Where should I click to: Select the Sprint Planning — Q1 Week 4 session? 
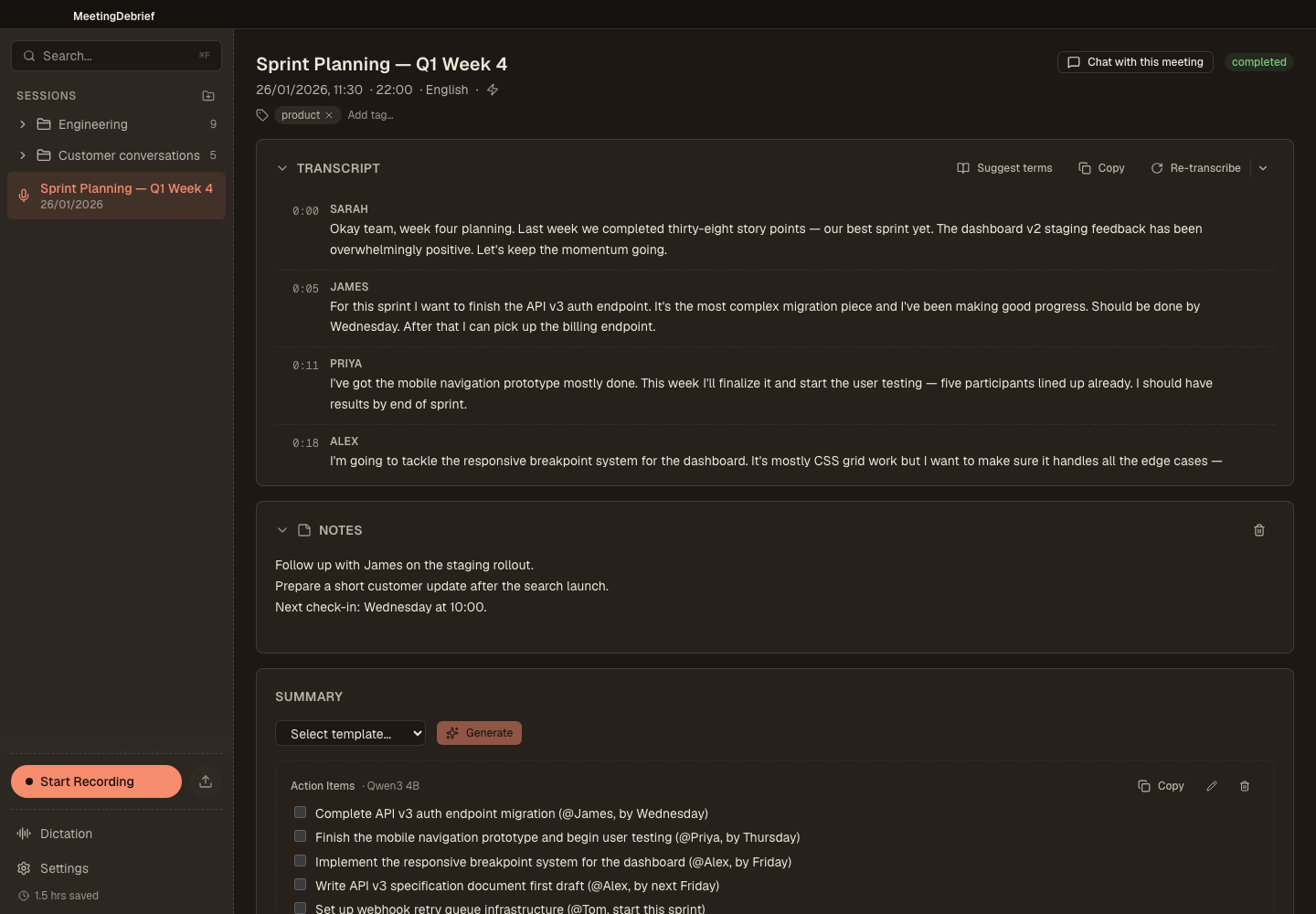116,196
